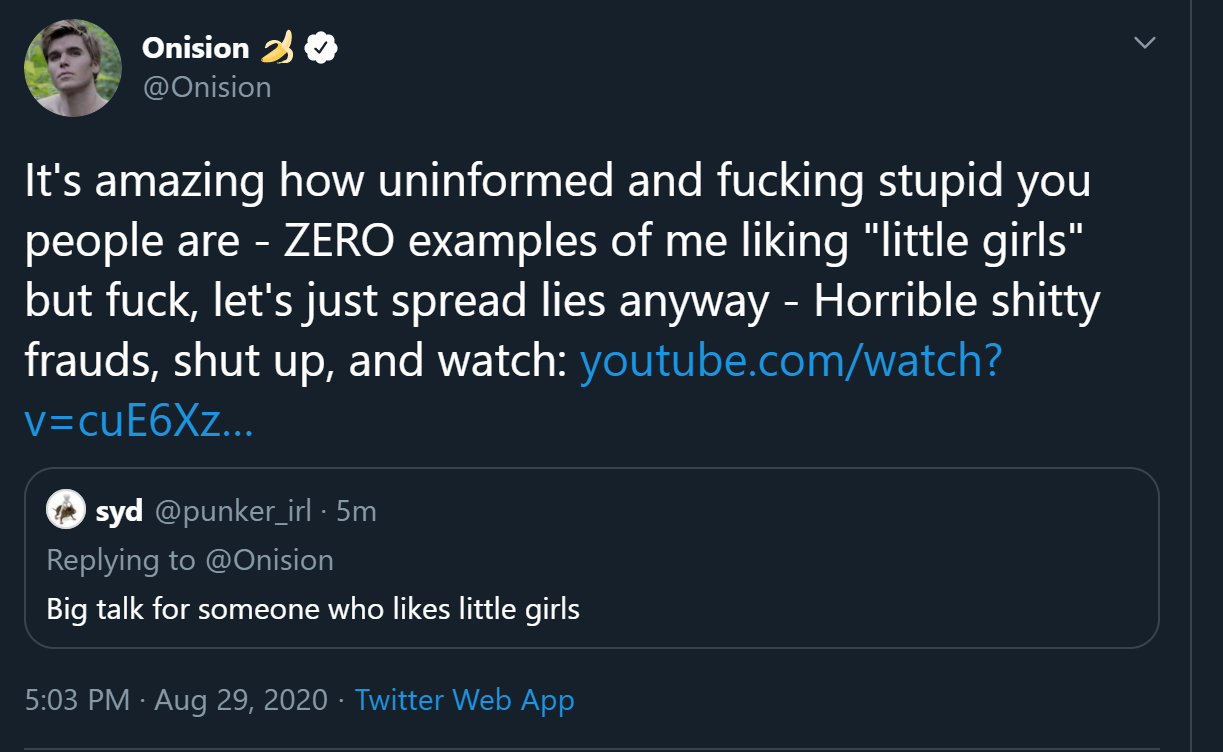Open the 5m timestamp of quoted tweet
Screen dimensions: 1223x752
[x=356, y=511]
